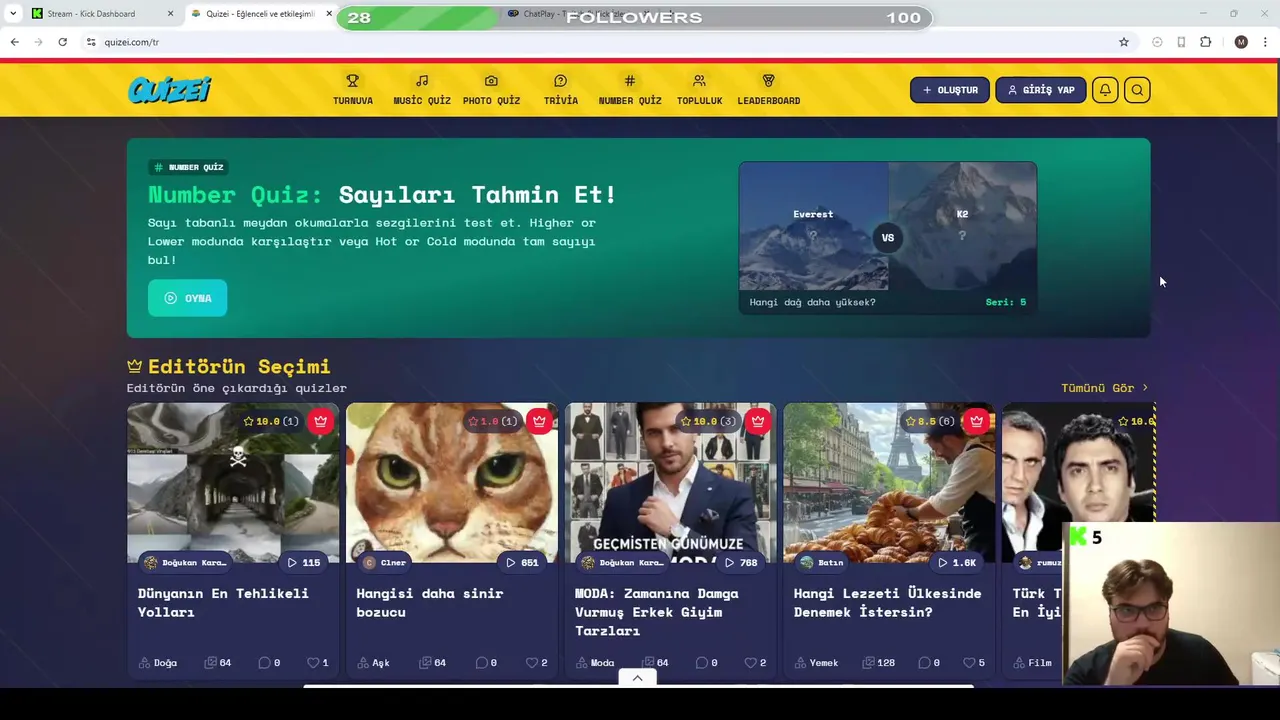Open the Hangisi daha sinir bozucu cat thumbnail
The width and height of the screenshot is (1280, 720).
tap(452, 483)
